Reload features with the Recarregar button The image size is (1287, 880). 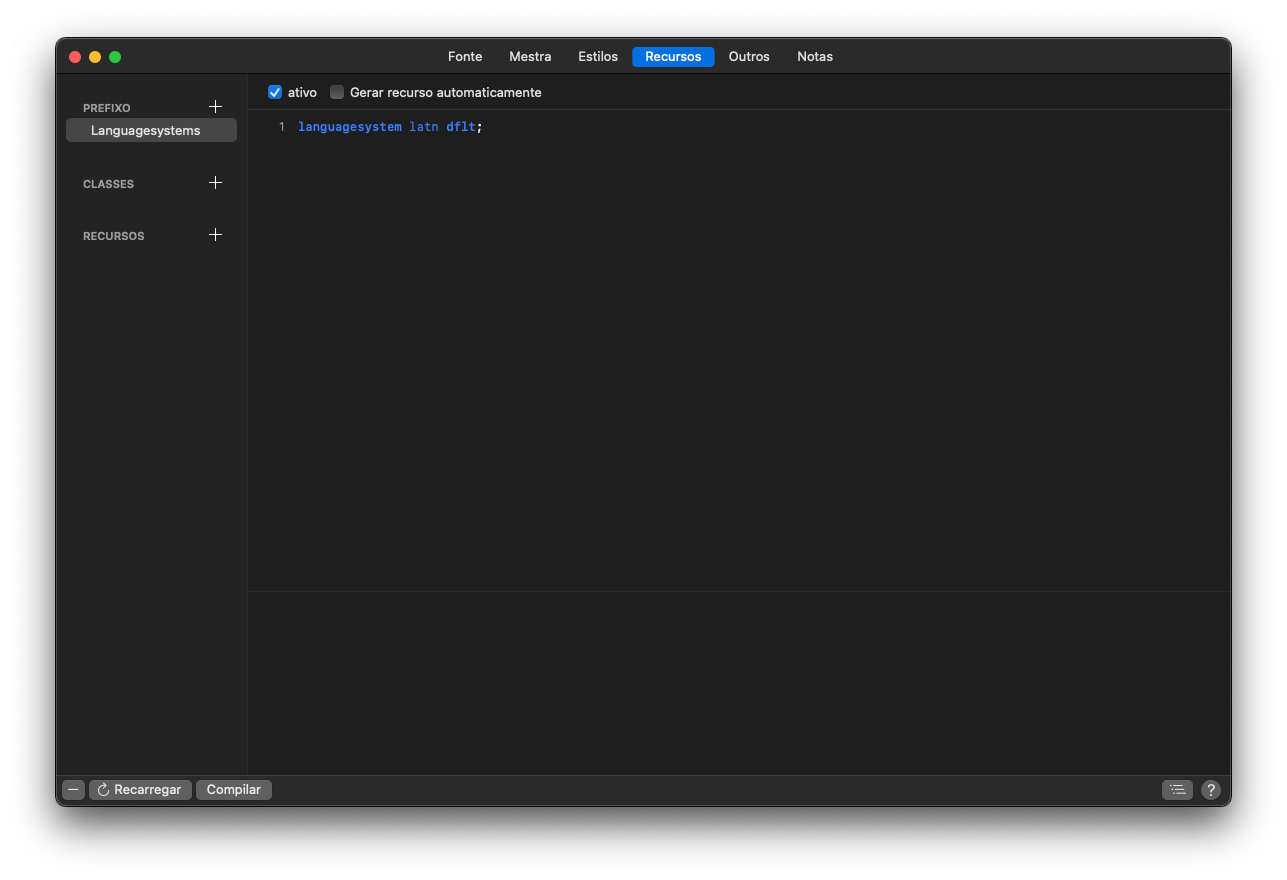(140, 790)
